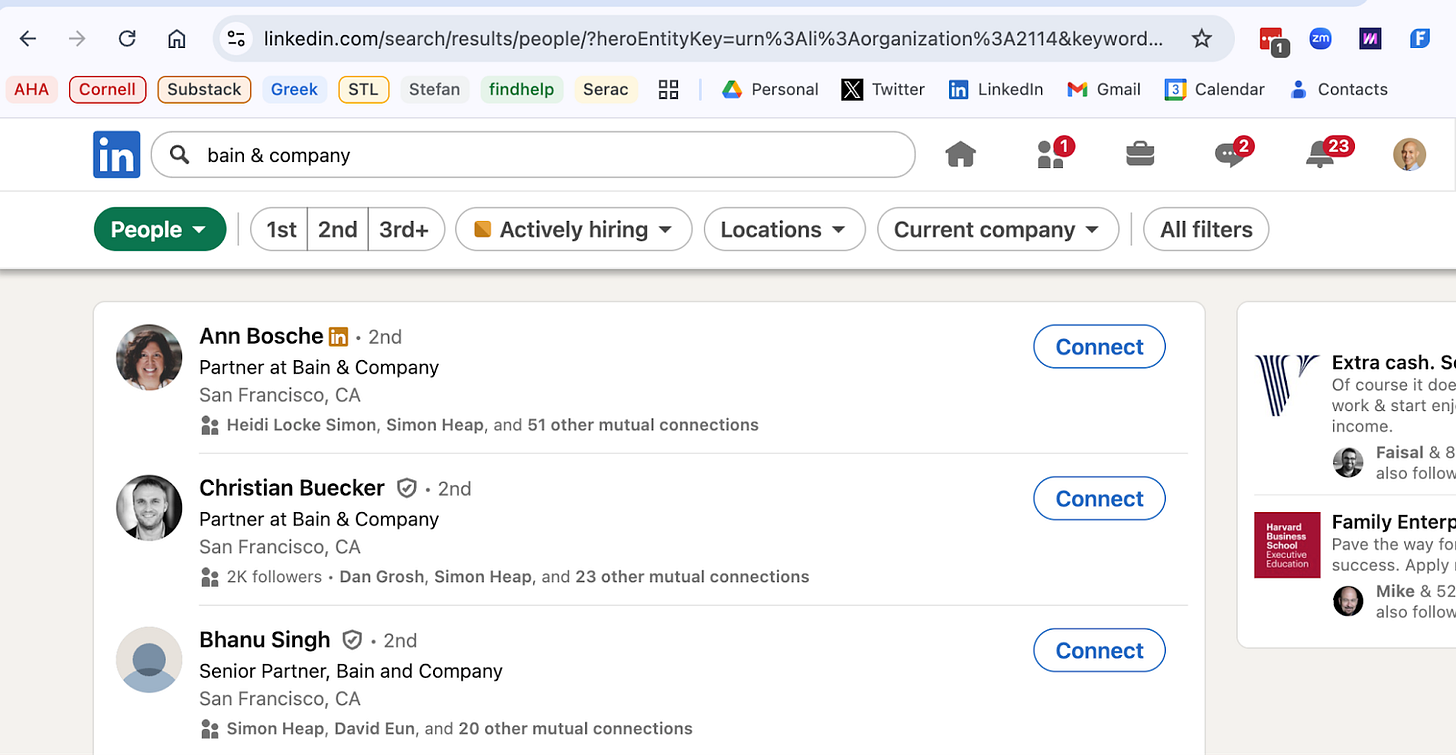Image resolution: width=1456 pixels, height=755 pixels.
Task: Open Christian Buecker's profile photo
Action: pyautogui.click(x=149, y=508)
